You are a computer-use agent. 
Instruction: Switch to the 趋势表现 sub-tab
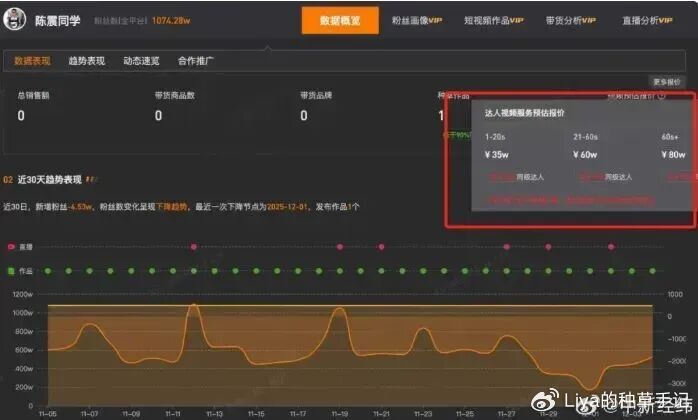click(x=86, y=61)
